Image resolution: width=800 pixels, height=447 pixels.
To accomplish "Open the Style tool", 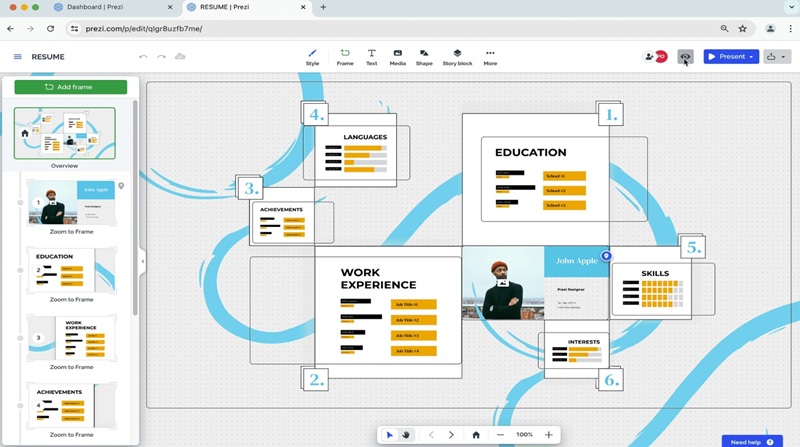I will tap(312, 57).
